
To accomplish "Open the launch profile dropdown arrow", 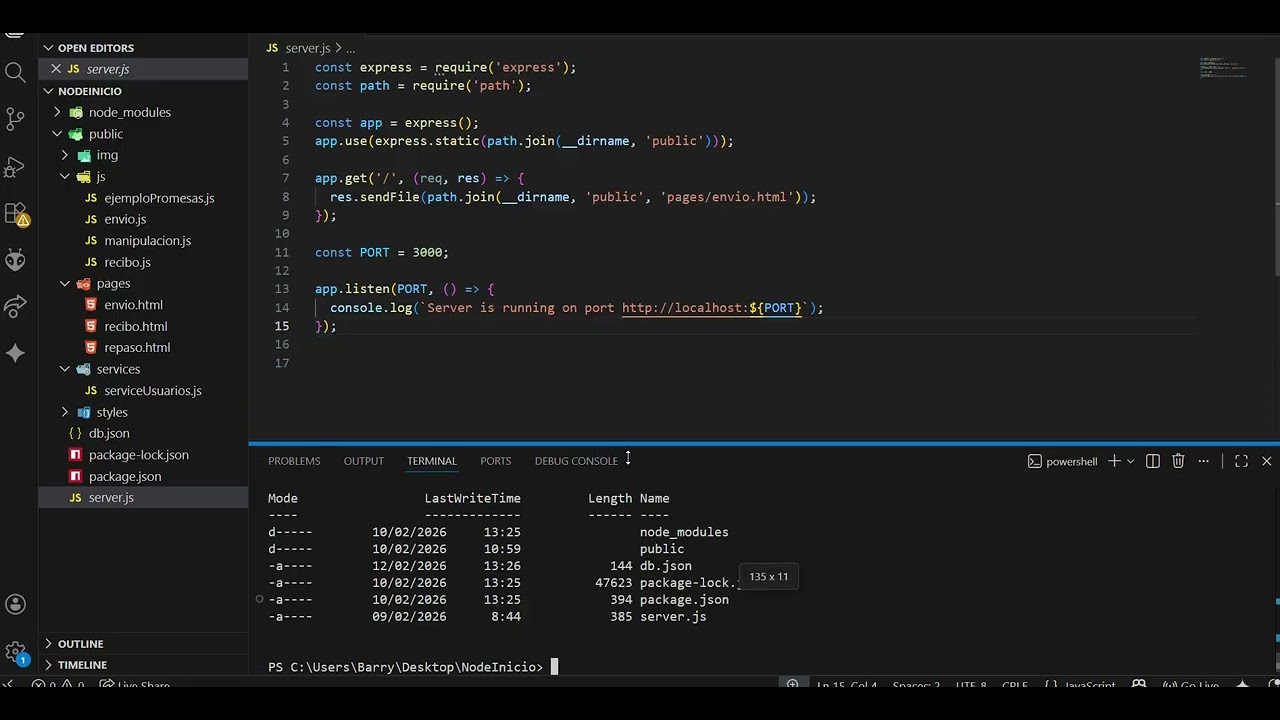I will point(1131,461).
